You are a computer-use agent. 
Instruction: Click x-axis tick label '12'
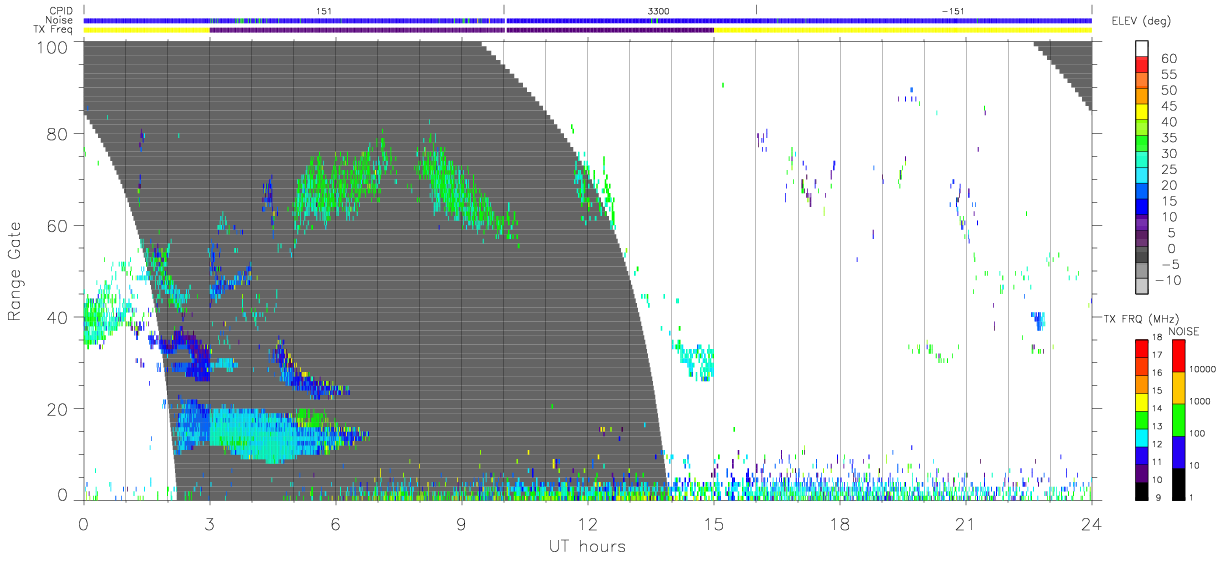[587, 523]
